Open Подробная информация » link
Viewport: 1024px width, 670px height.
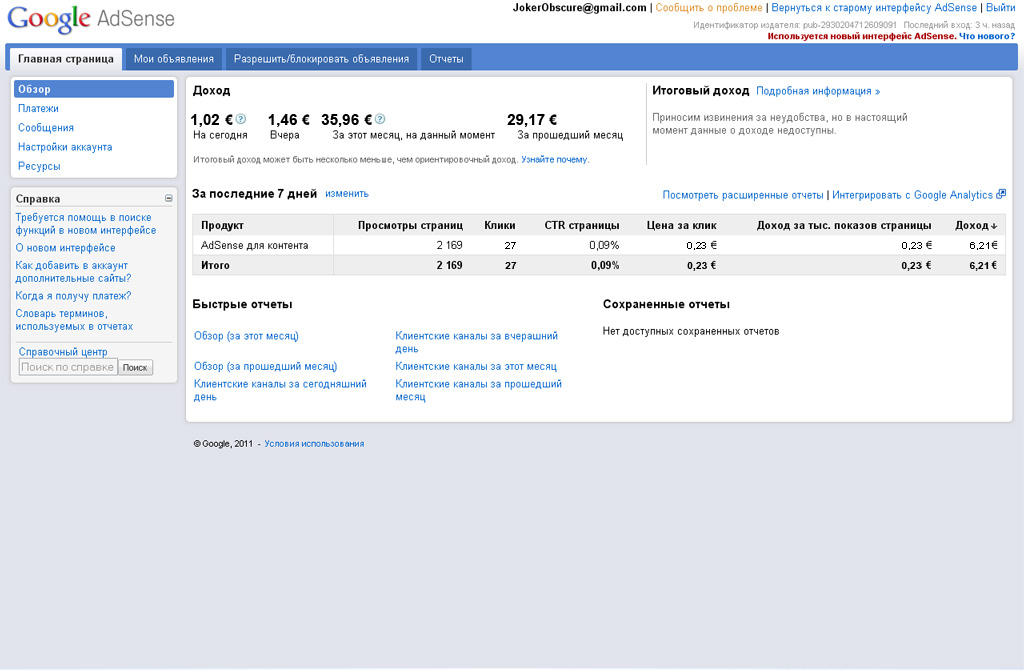(818, 91)
